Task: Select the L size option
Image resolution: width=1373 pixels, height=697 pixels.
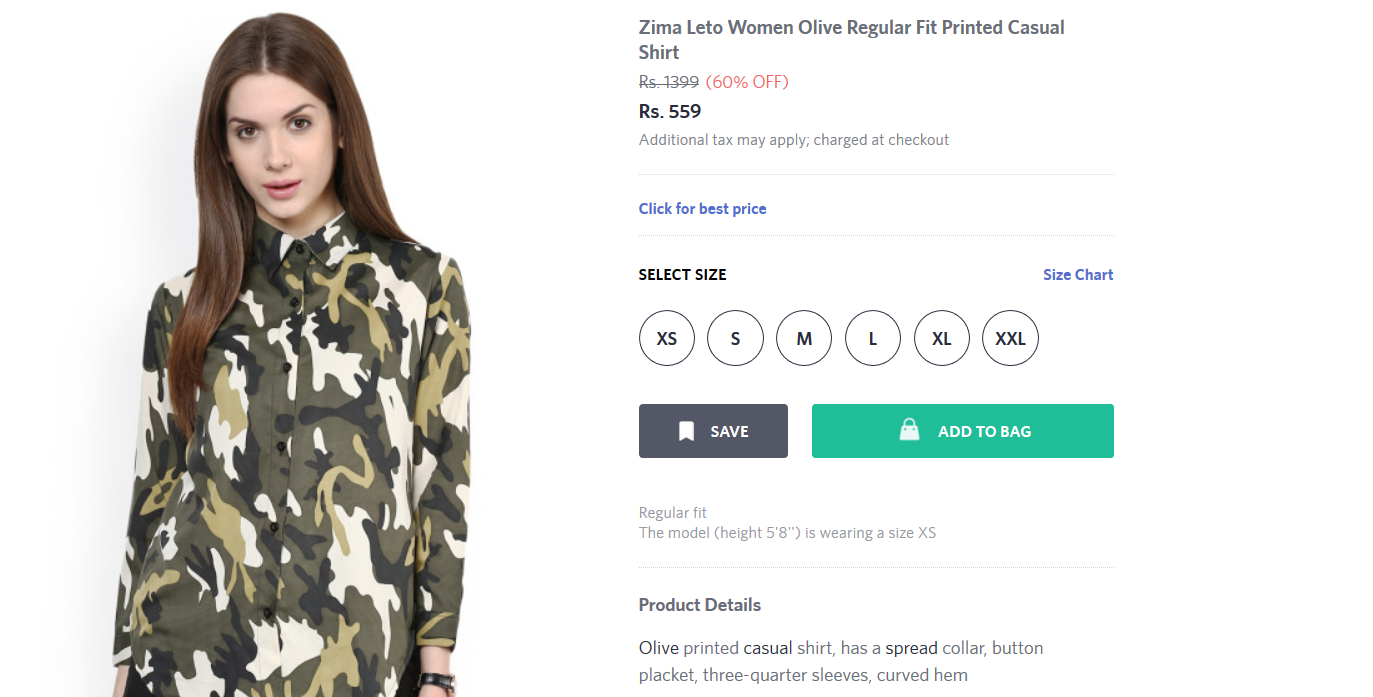Action: pyautogui.click(x=873, y=338)
